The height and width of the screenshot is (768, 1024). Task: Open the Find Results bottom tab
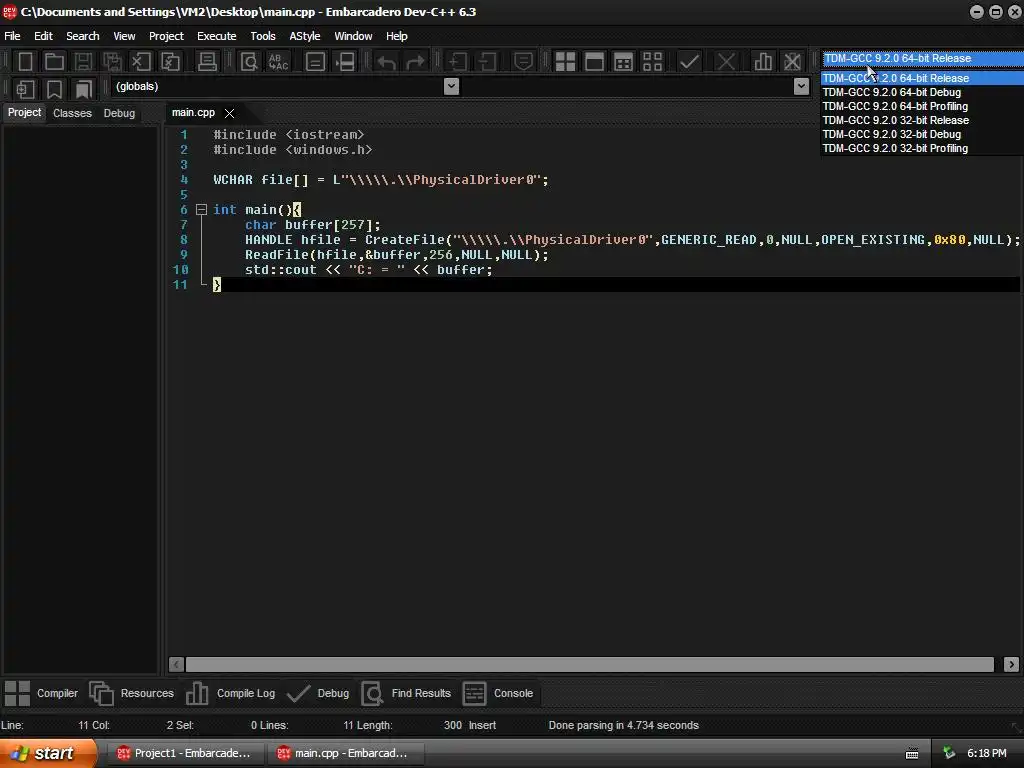click(406, 693)
